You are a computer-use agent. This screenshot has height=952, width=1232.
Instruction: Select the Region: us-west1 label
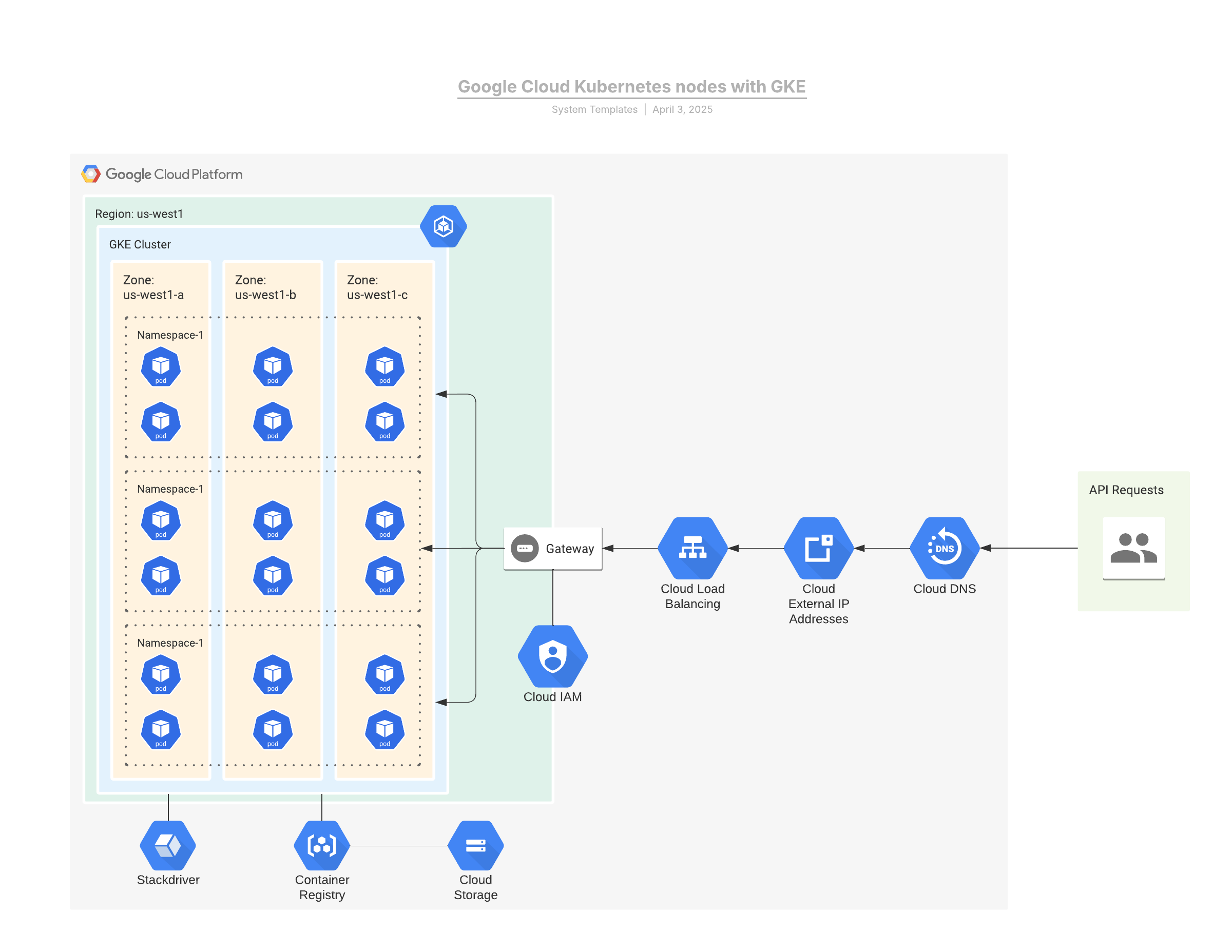coord(139,213)
